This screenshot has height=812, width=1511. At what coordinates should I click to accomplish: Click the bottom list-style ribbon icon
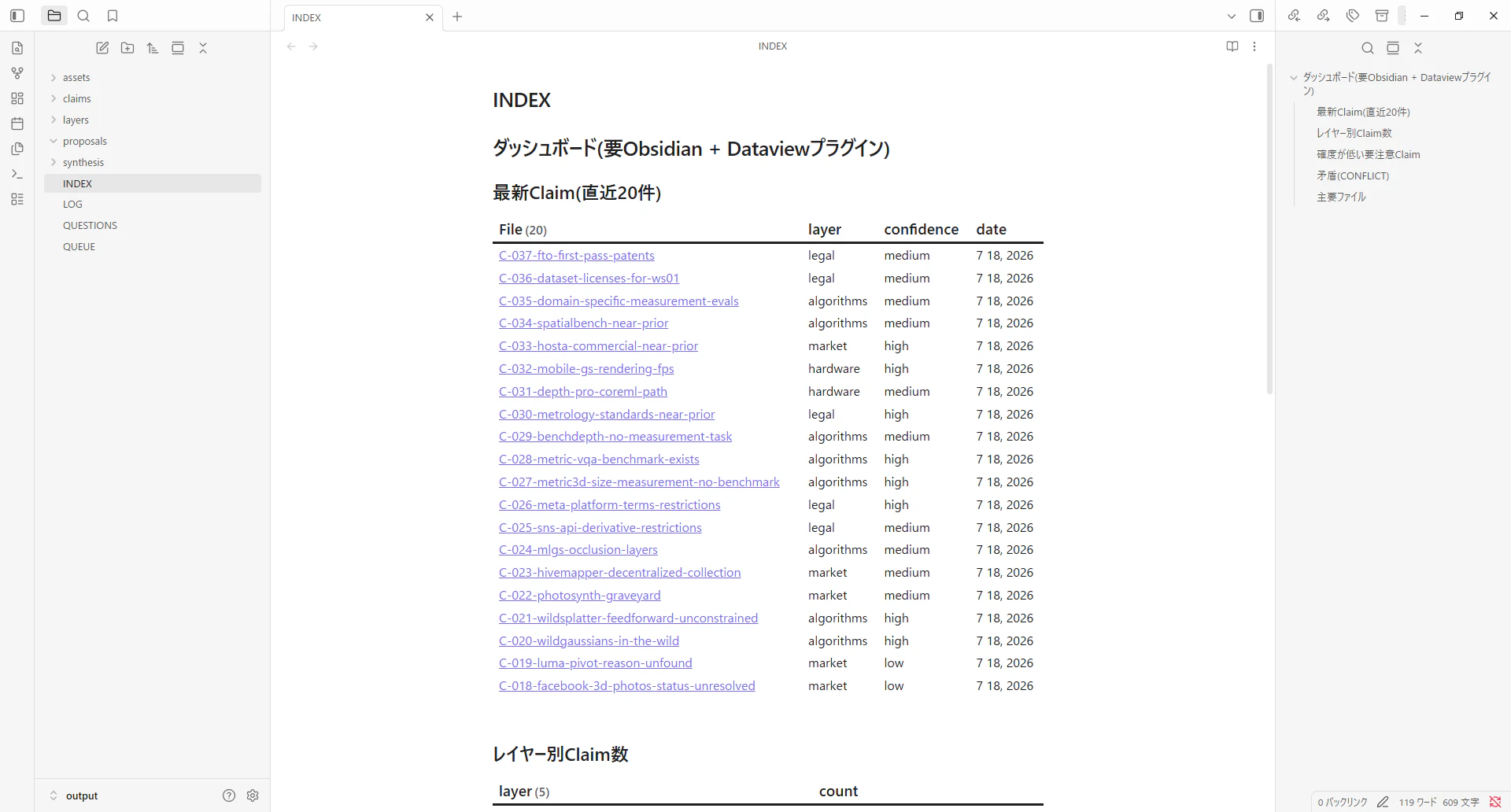coord(17,199)
